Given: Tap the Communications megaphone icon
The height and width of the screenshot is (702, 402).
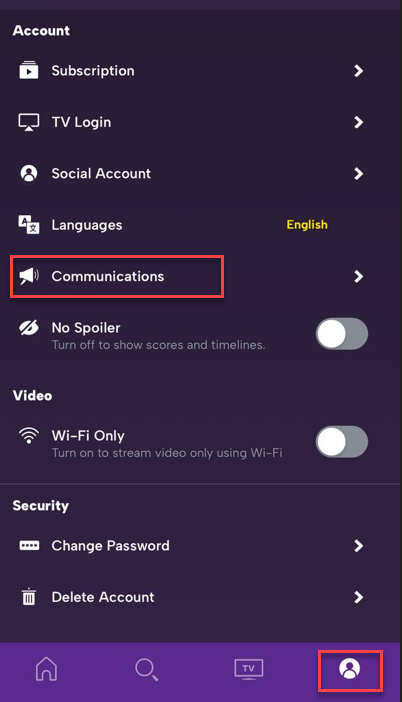Looking at the screenshot, I should click(x=29, y=276).
